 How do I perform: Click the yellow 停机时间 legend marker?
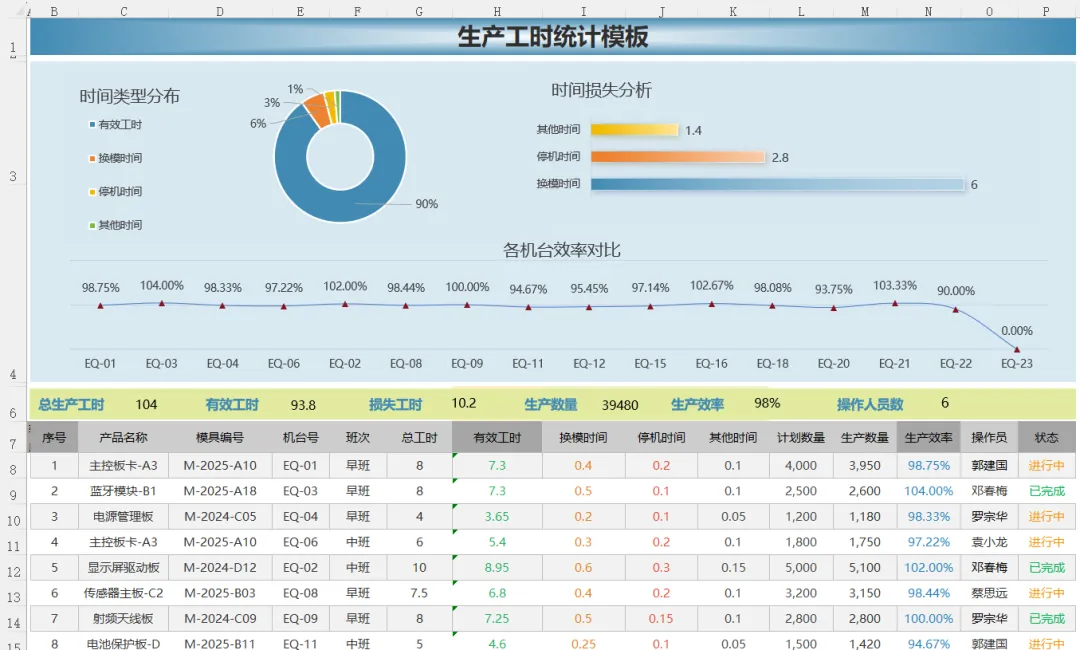[92, 192]
